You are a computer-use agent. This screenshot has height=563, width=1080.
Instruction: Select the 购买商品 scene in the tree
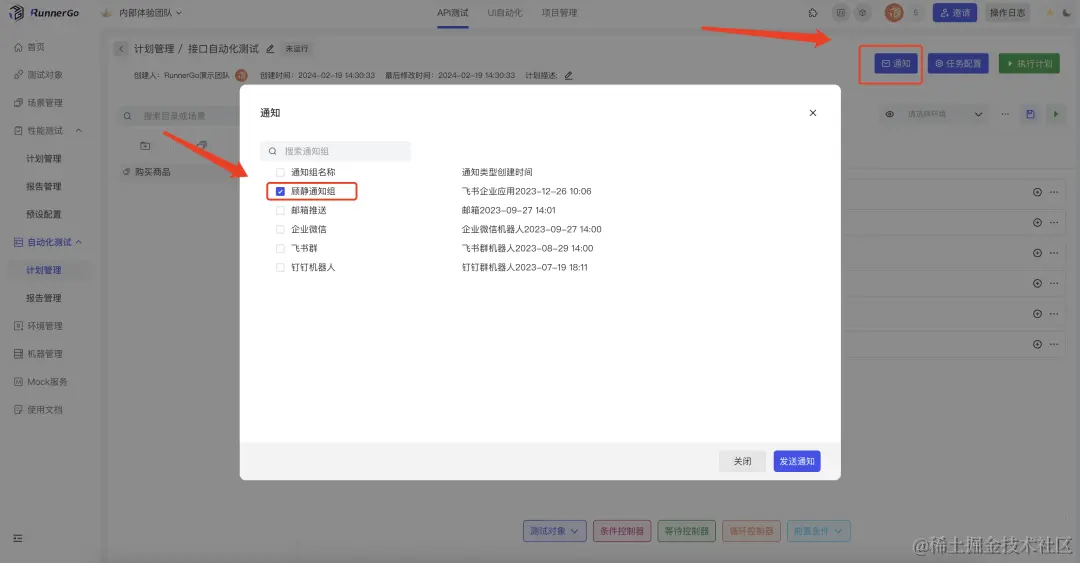(152, 172)
